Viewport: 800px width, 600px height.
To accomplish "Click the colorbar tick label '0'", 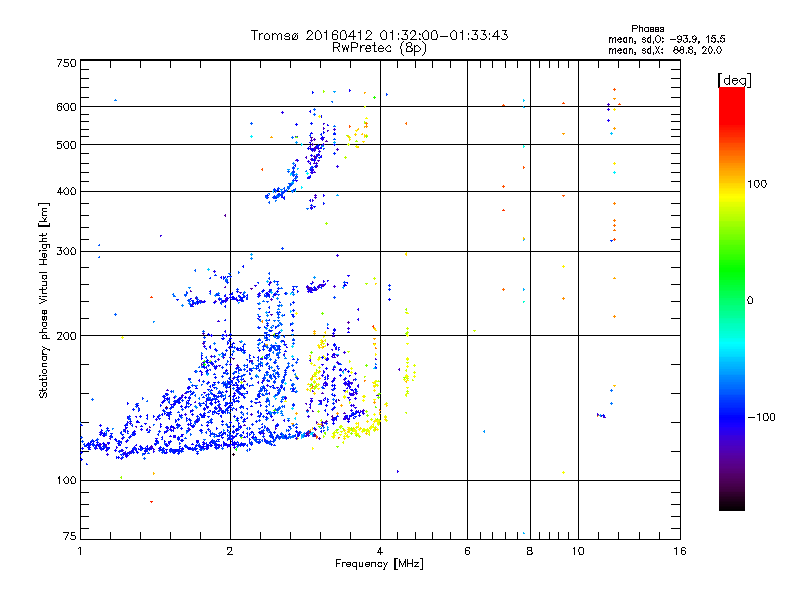I will tap(749, 301).
